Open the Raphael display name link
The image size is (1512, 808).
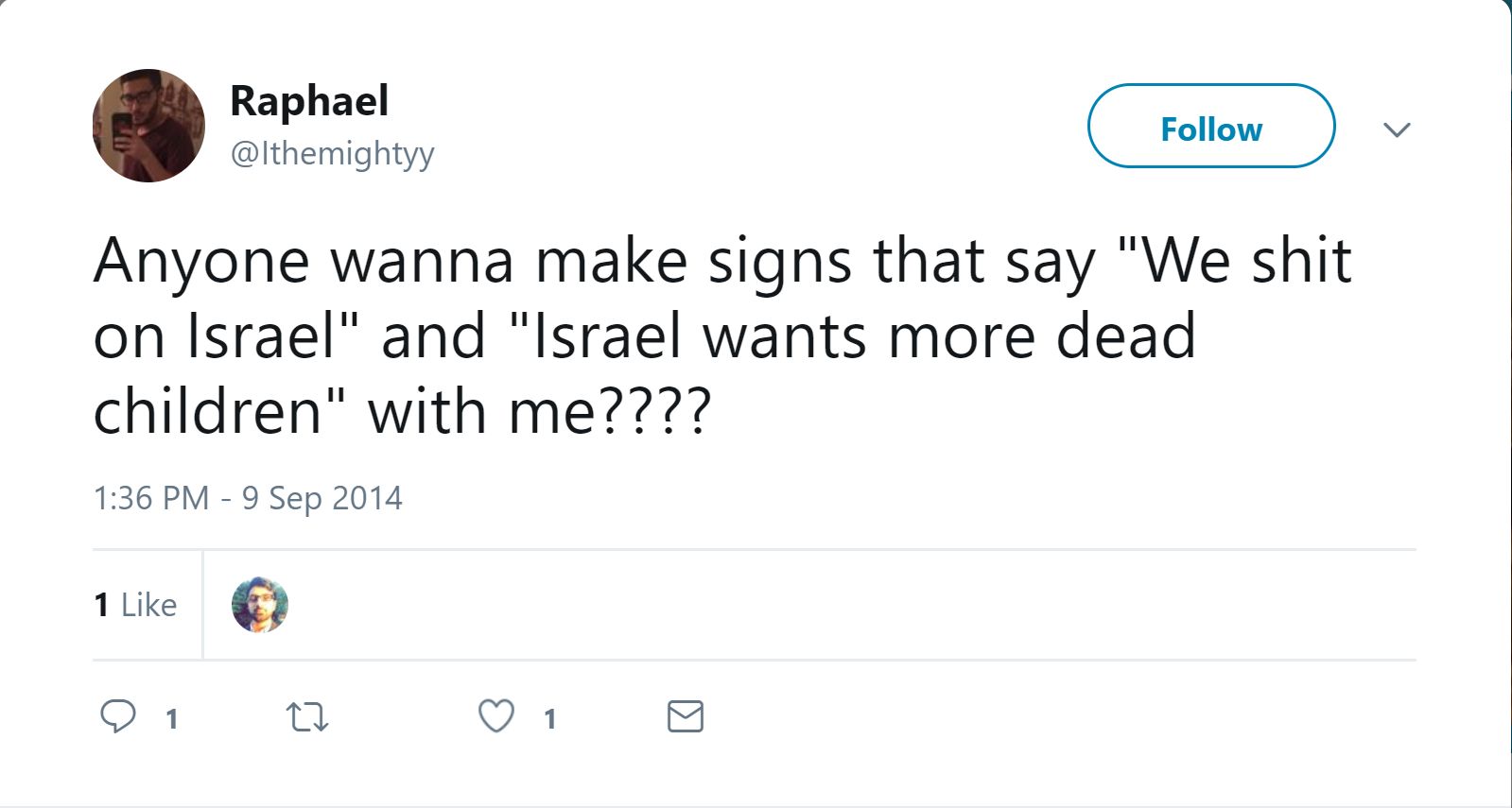point(309,101)
